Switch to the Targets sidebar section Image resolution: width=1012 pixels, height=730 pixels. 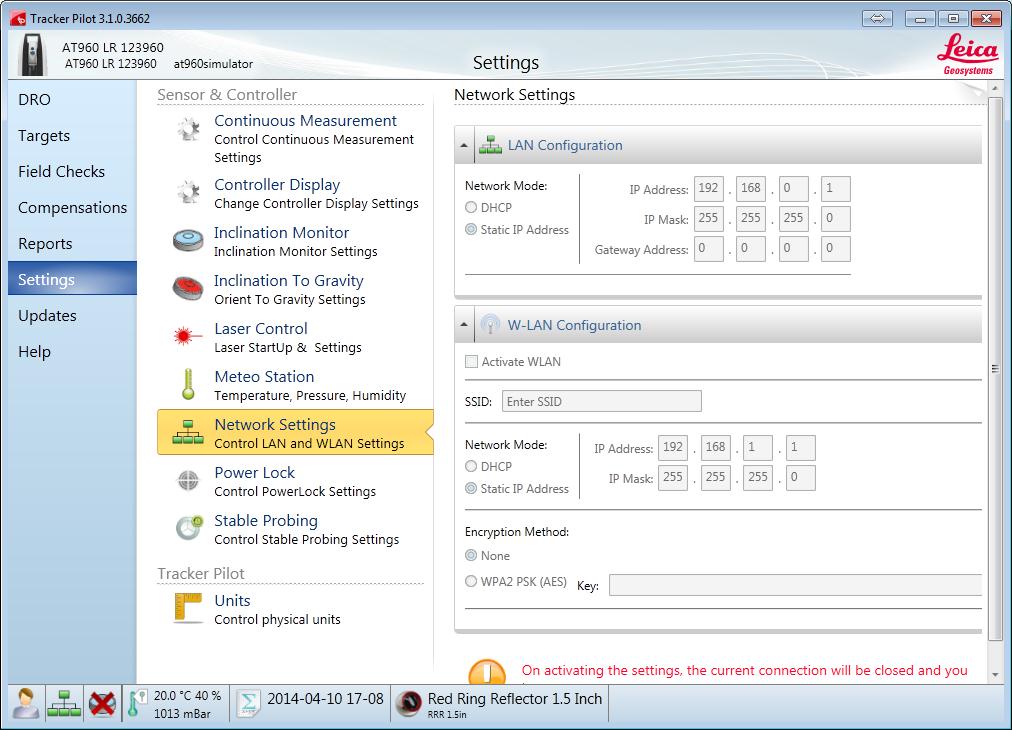tap(44, 135)
